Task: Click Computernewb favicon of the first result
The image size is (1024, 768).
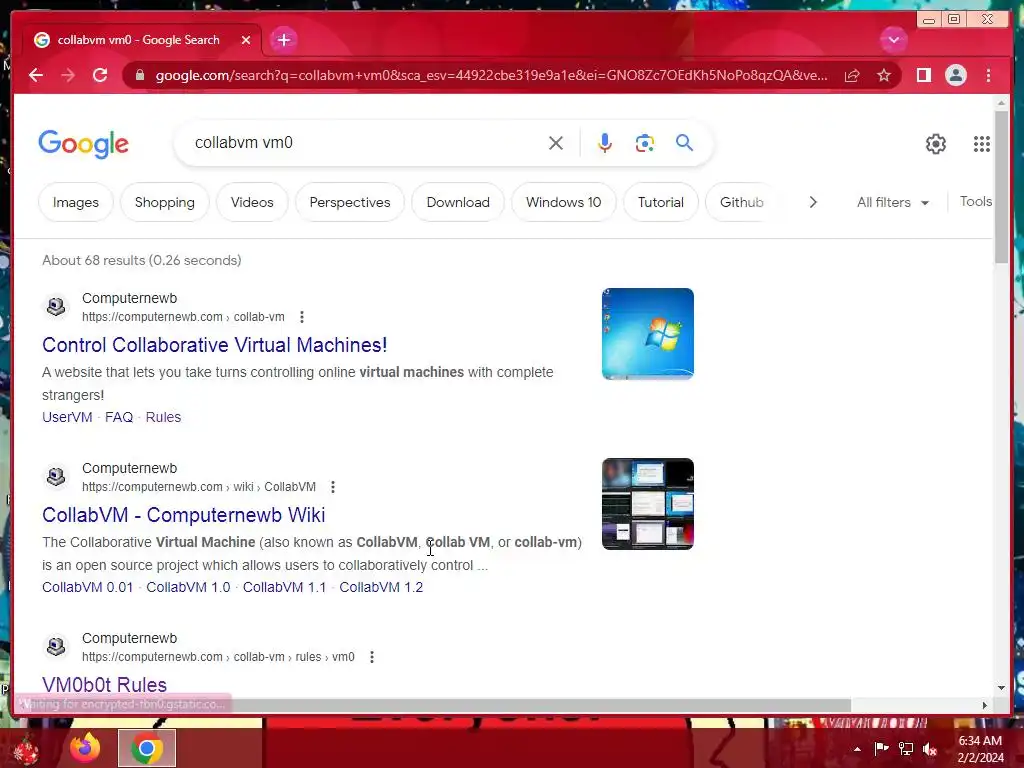Action: 56,306
